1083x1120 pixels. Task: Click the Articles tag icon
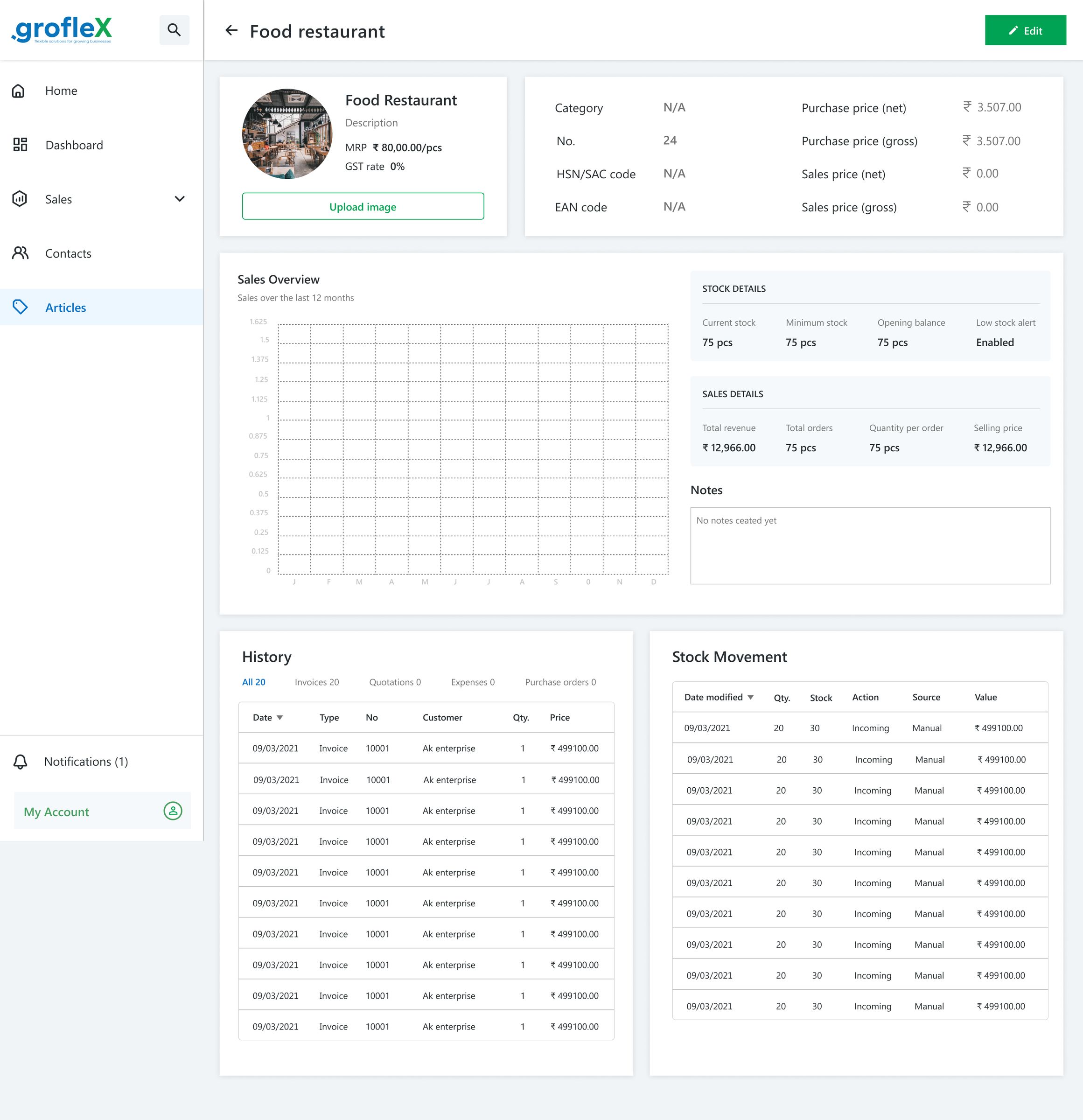tap(21, 307)
